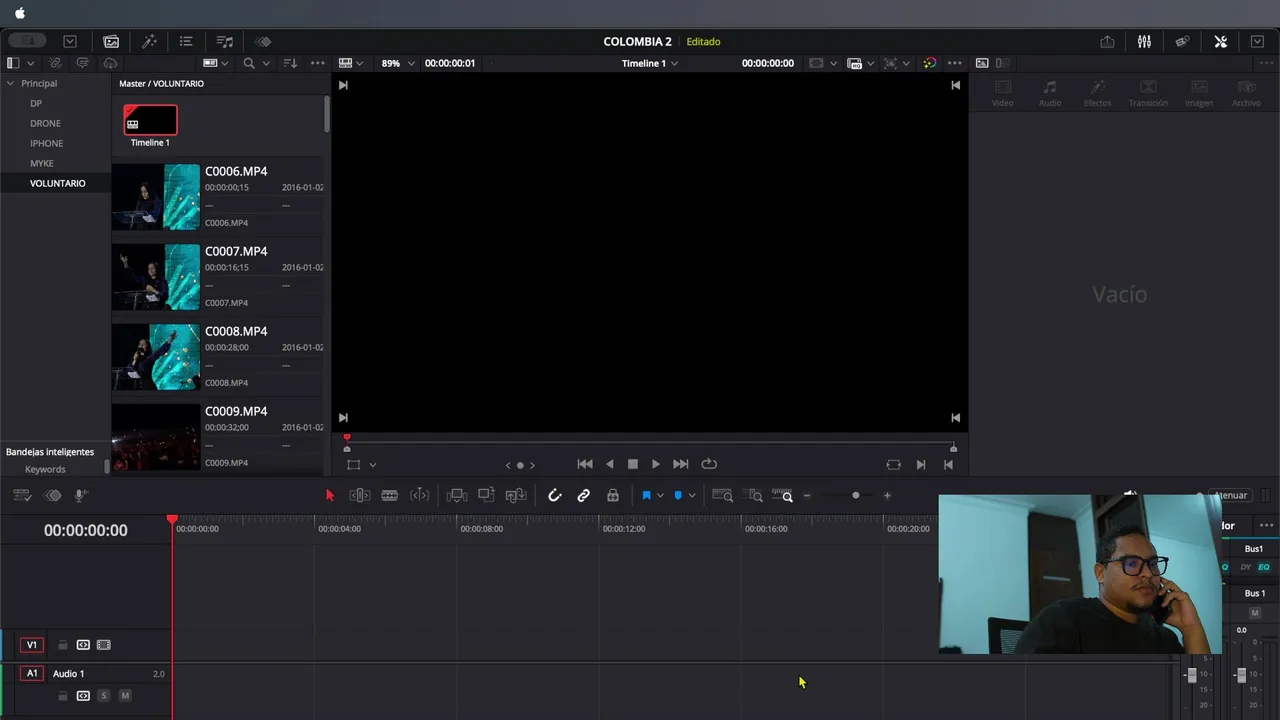Open the Marker color dropdown arrow

pyautogui.click(x=691, y=495)
